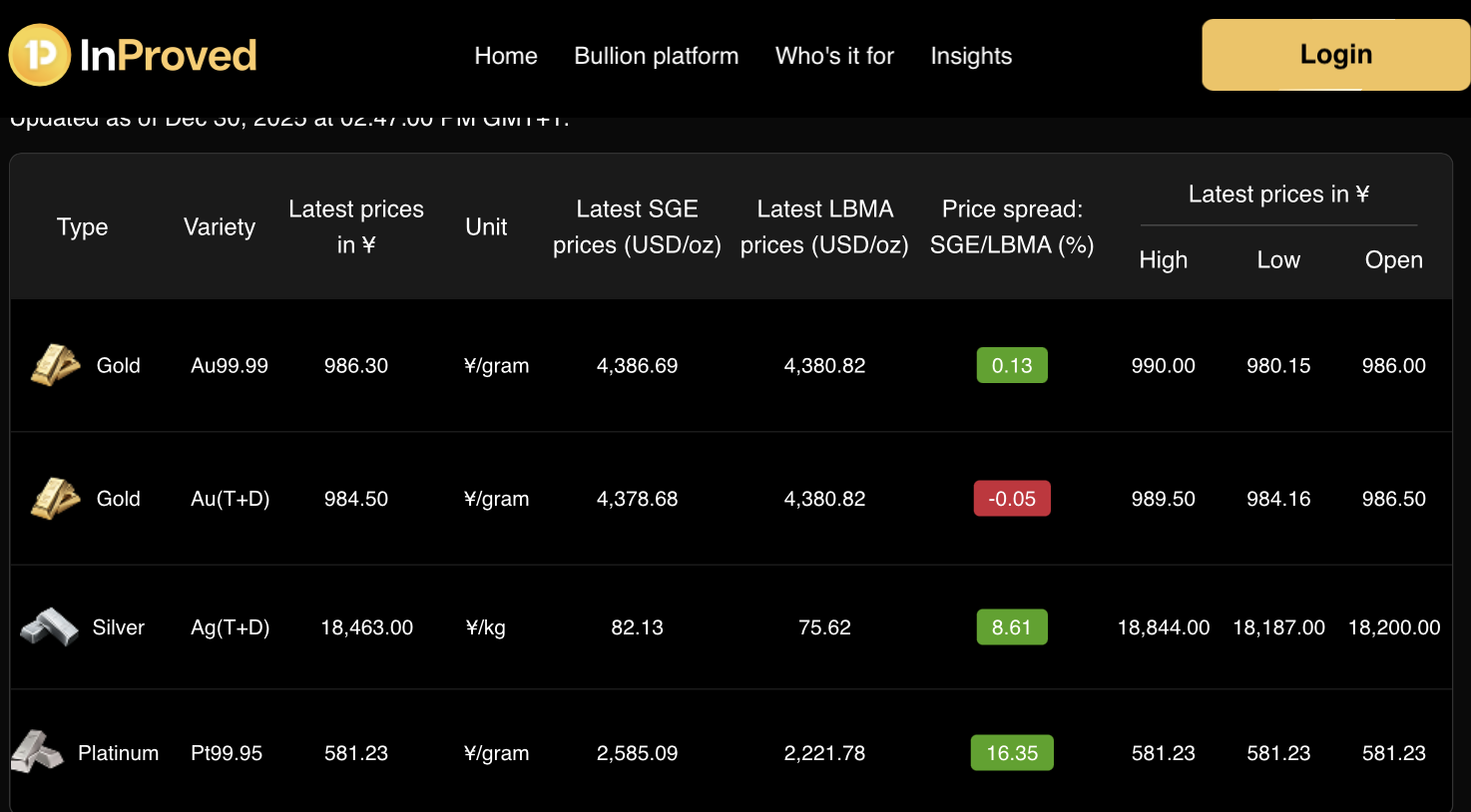Select the Au99.99 variety cell

click(230, 366)
